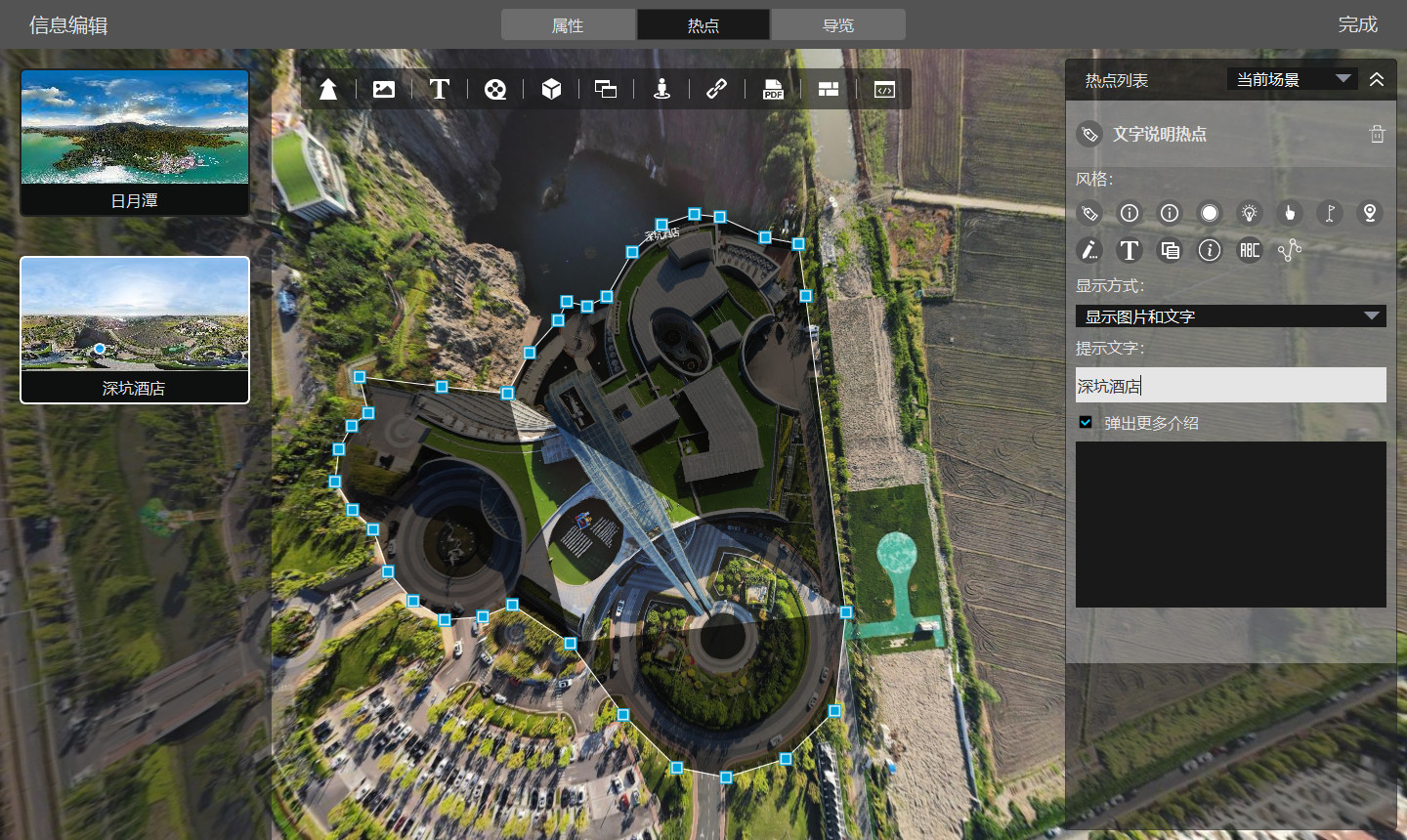1407x840 pixels.
Task: Select the hyperlink chain hotspot tool
Action: pos(716,90)
